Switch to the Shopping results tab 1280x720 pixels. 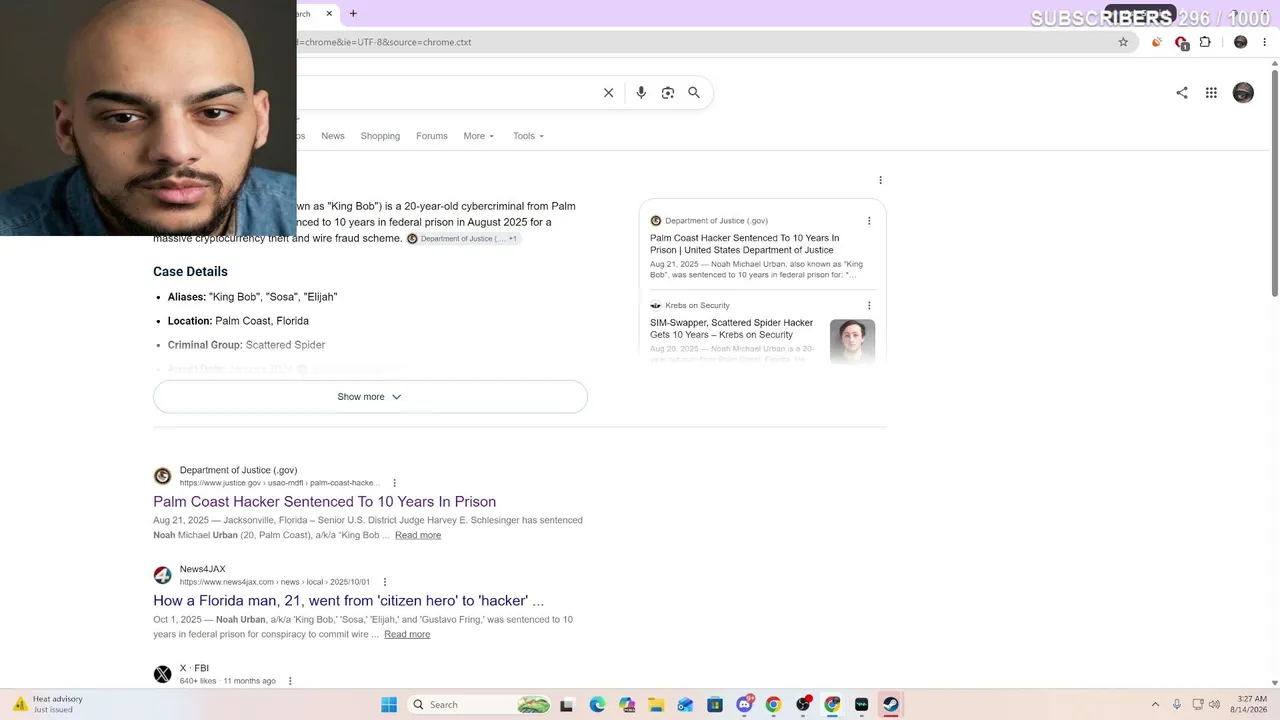click(380, 136)
